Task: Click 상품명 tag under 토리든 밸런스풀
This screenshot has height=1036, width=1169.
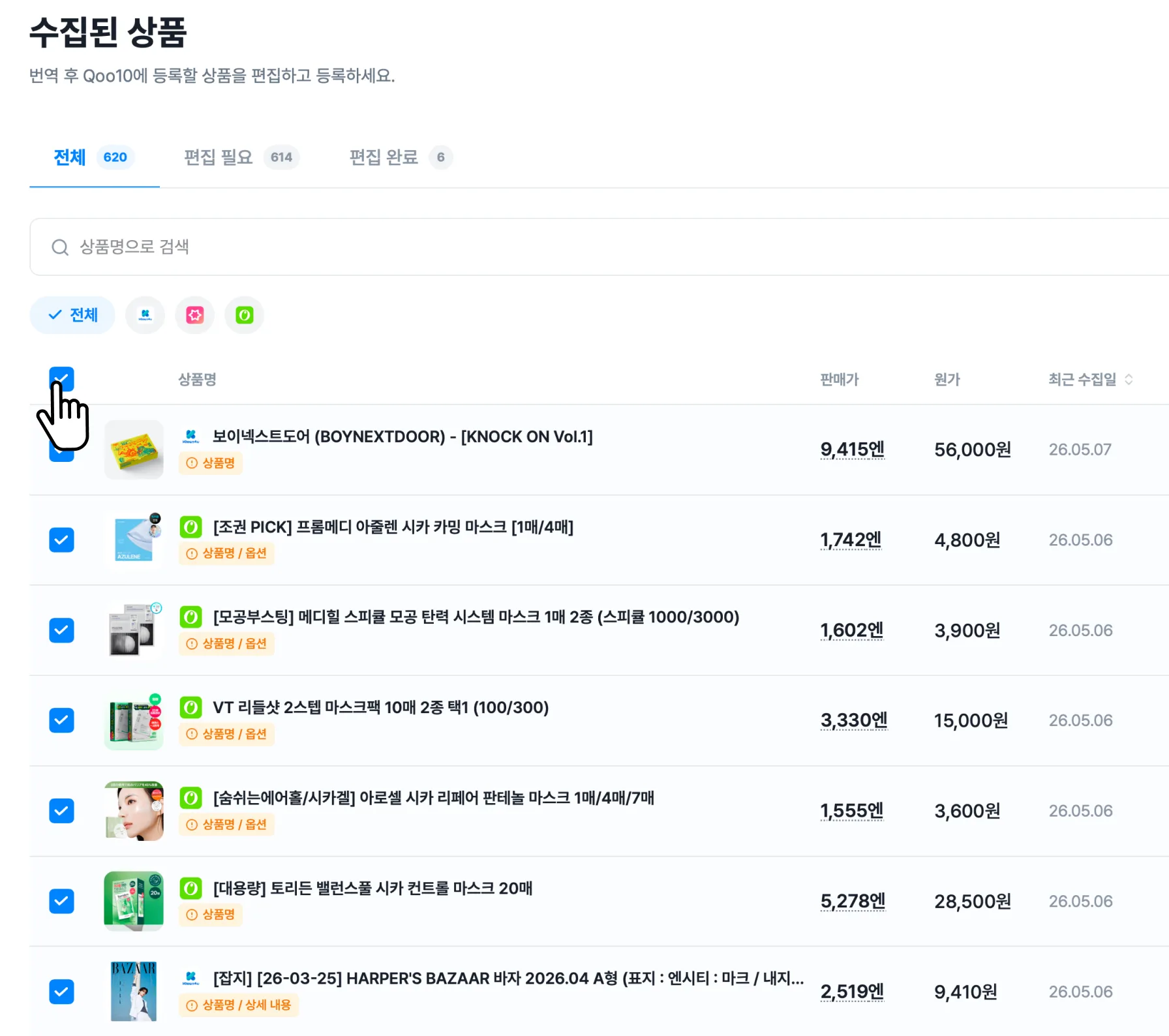Action: [x=211, y=915]
